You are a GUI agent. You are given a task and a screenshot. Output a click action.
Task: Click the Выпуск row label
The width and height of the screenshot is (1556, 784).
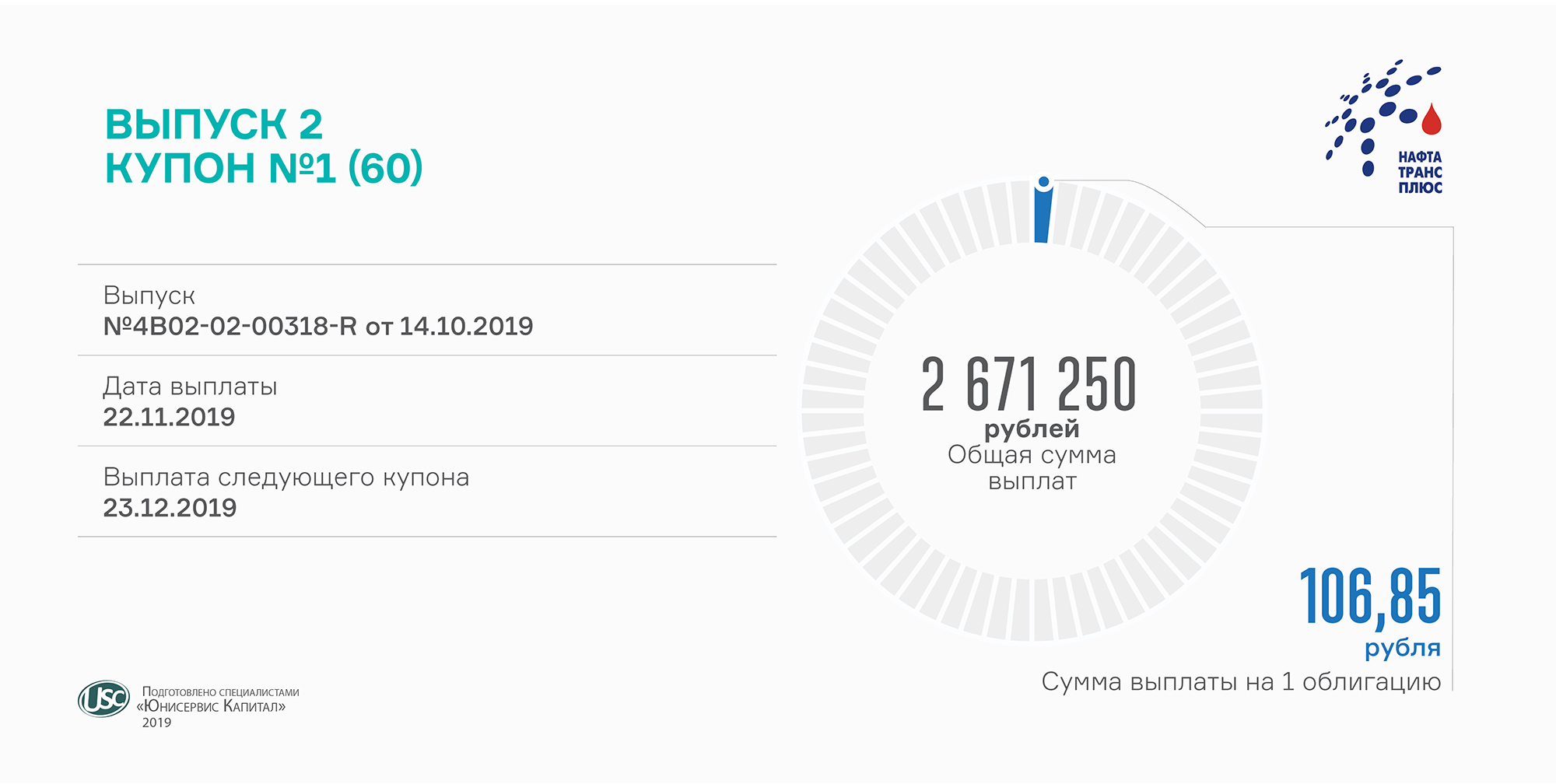point(149,296)
